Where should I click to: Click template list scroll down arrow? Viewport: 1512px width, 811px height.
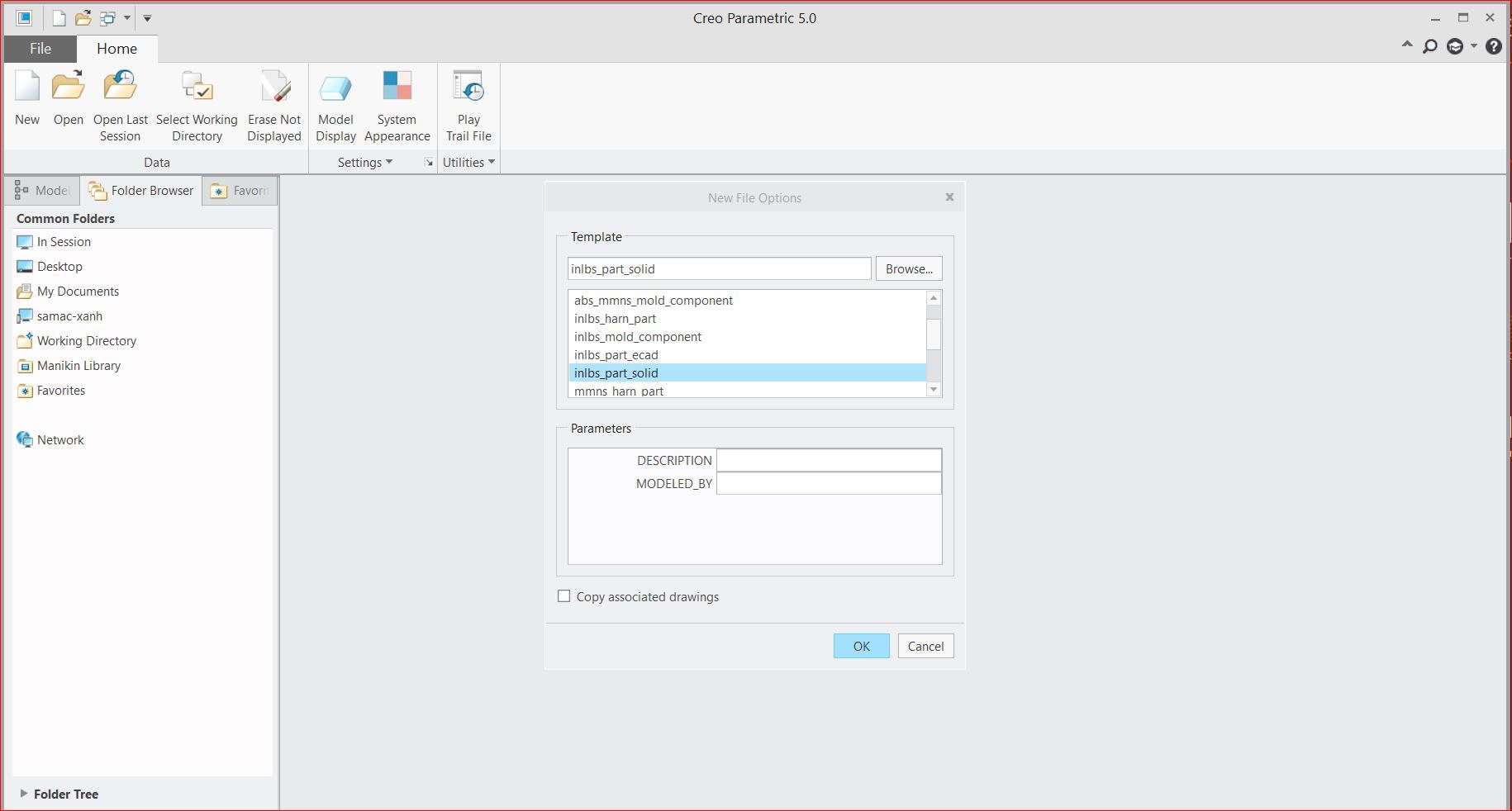point(934,390)
